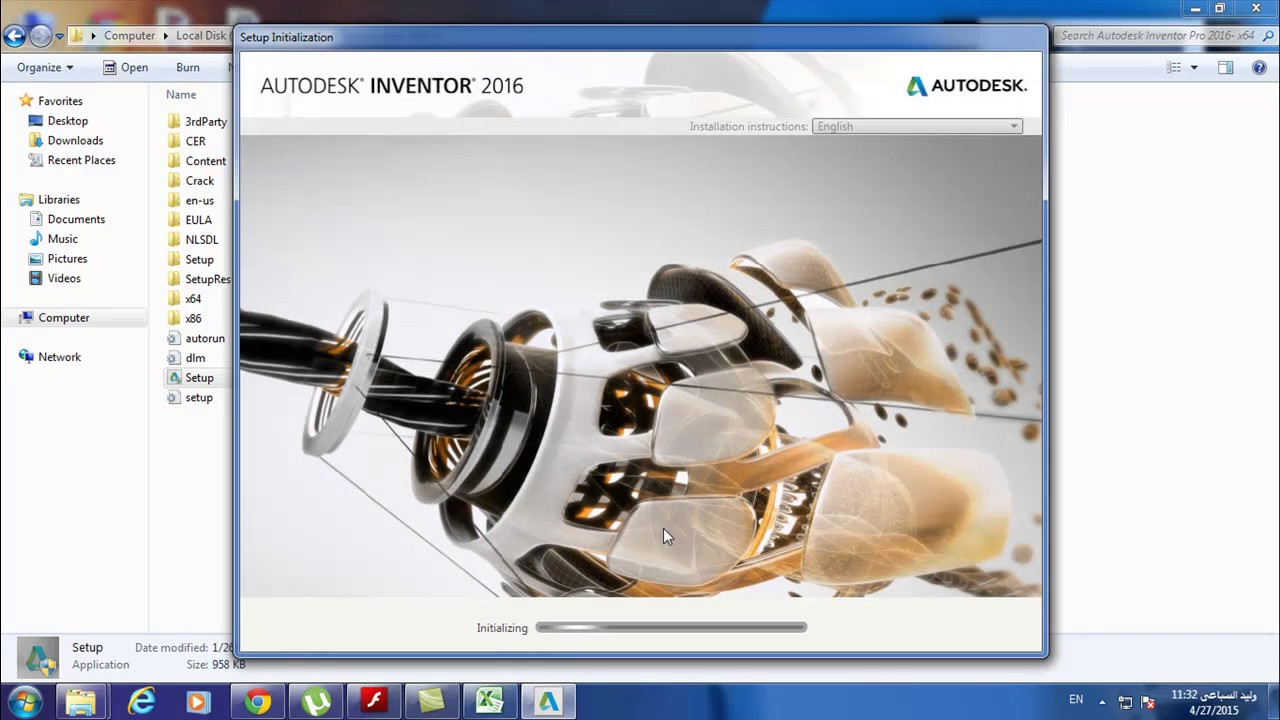The width and height of the screenshot is (1280, 720).
Task: Open the recent pages dropdown beside Forward
Action: (x=59, y=36)
